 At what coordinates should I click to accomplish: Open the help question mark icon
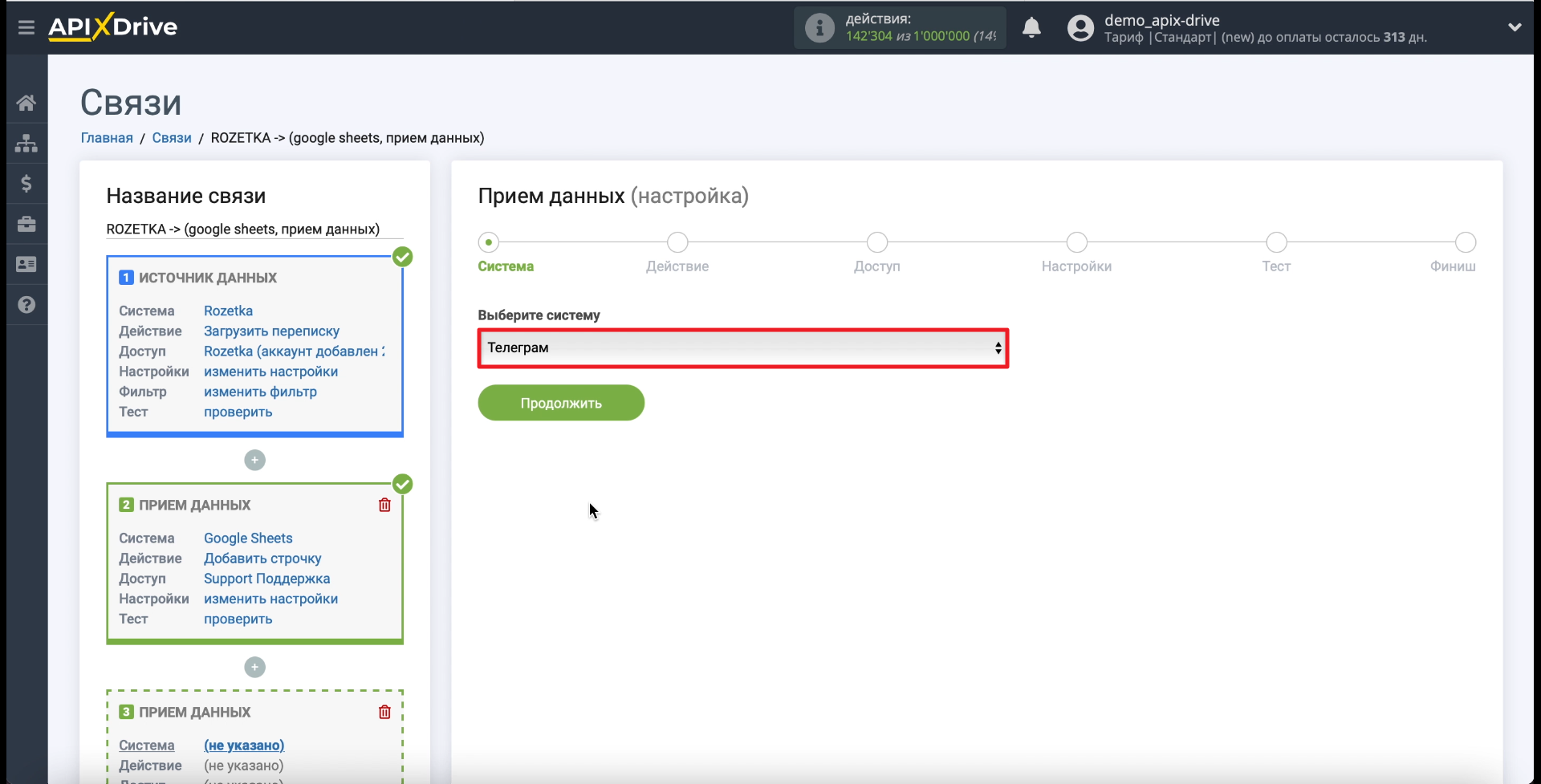[26, 305]
